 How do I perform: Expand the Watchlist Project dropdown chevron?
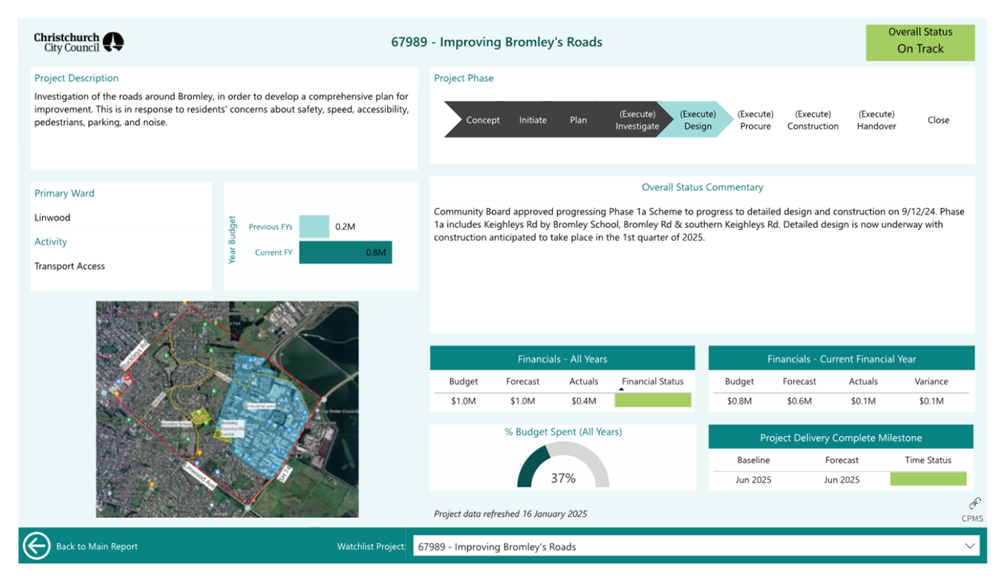click(x=969, y=546)
